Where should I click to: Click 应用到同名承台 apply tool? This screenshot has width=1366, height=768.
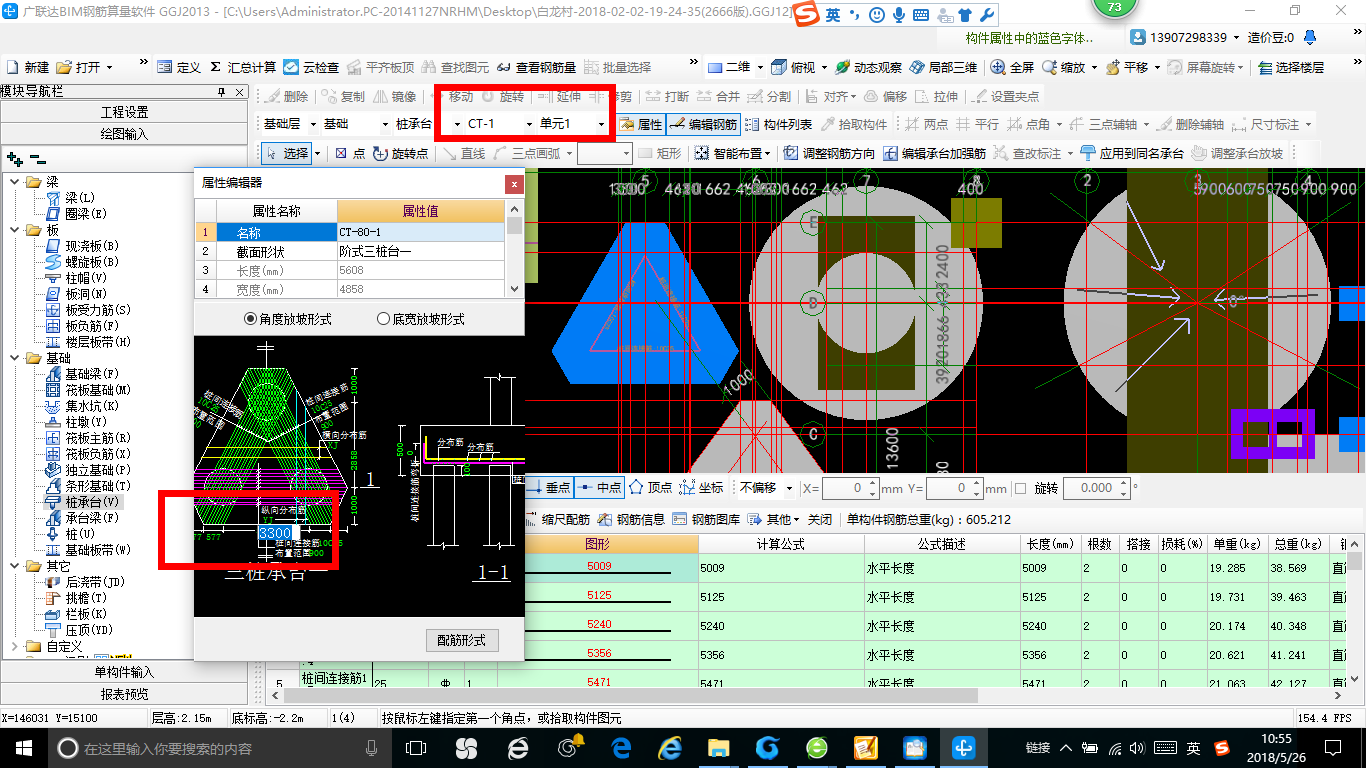[1132, 153]
